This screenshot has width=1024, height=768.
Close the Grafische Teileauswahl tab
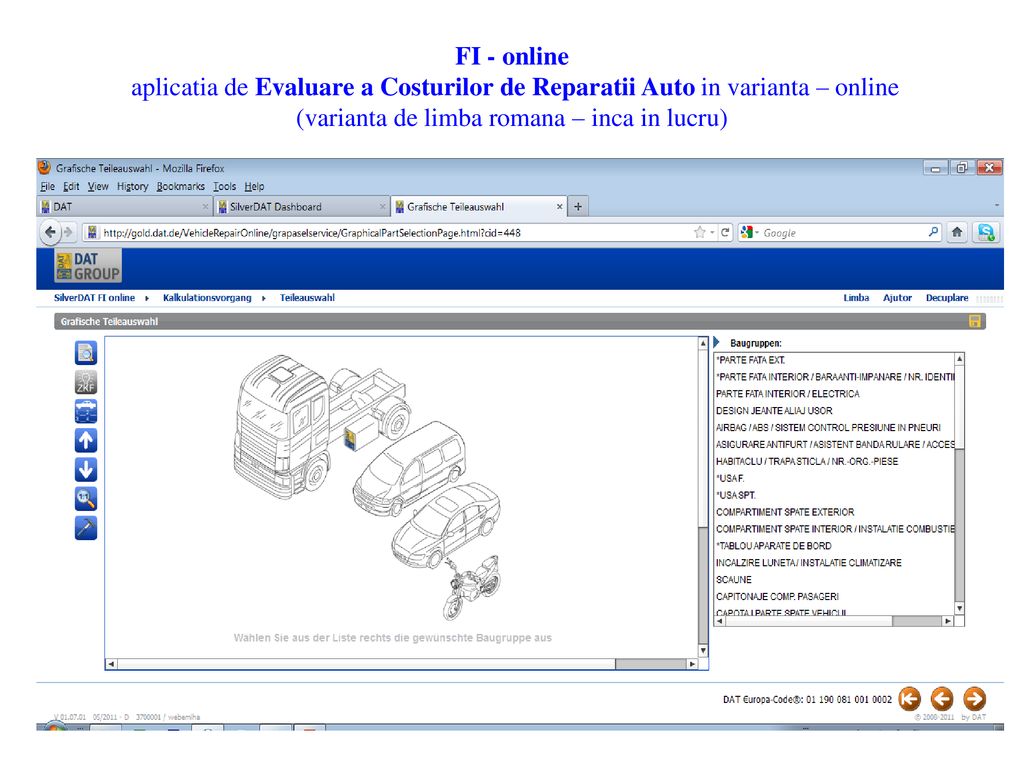tap(559, 206)
